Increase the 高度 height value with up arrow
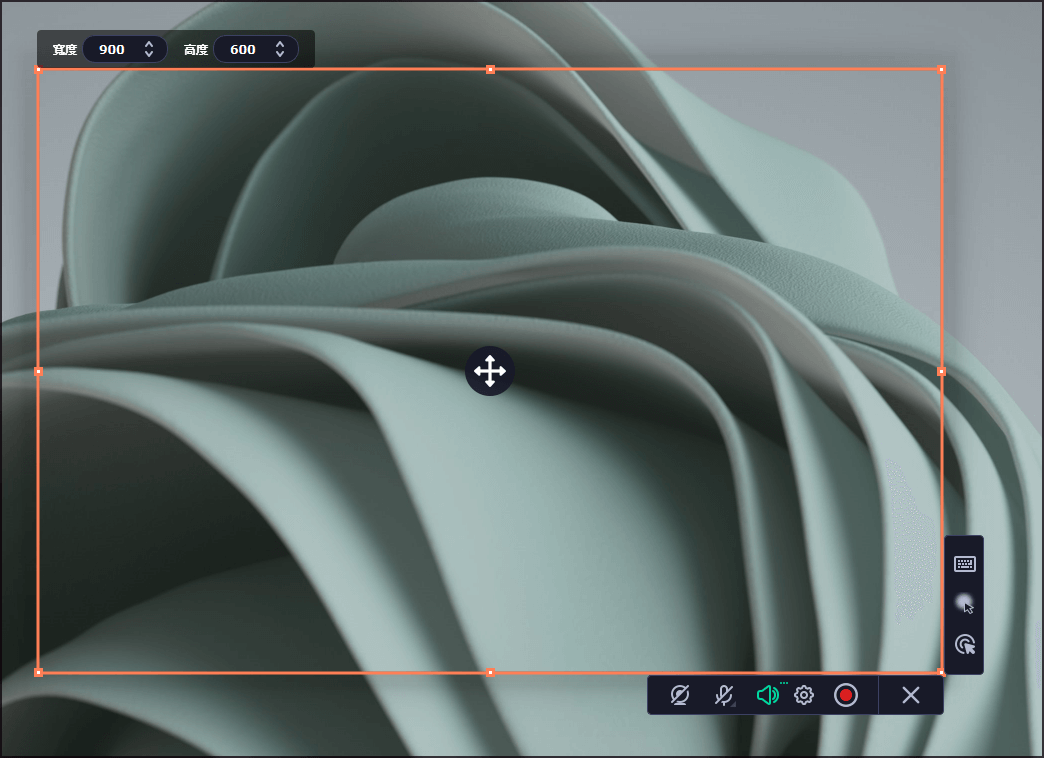1044x758 pixels. click(280, 44)
